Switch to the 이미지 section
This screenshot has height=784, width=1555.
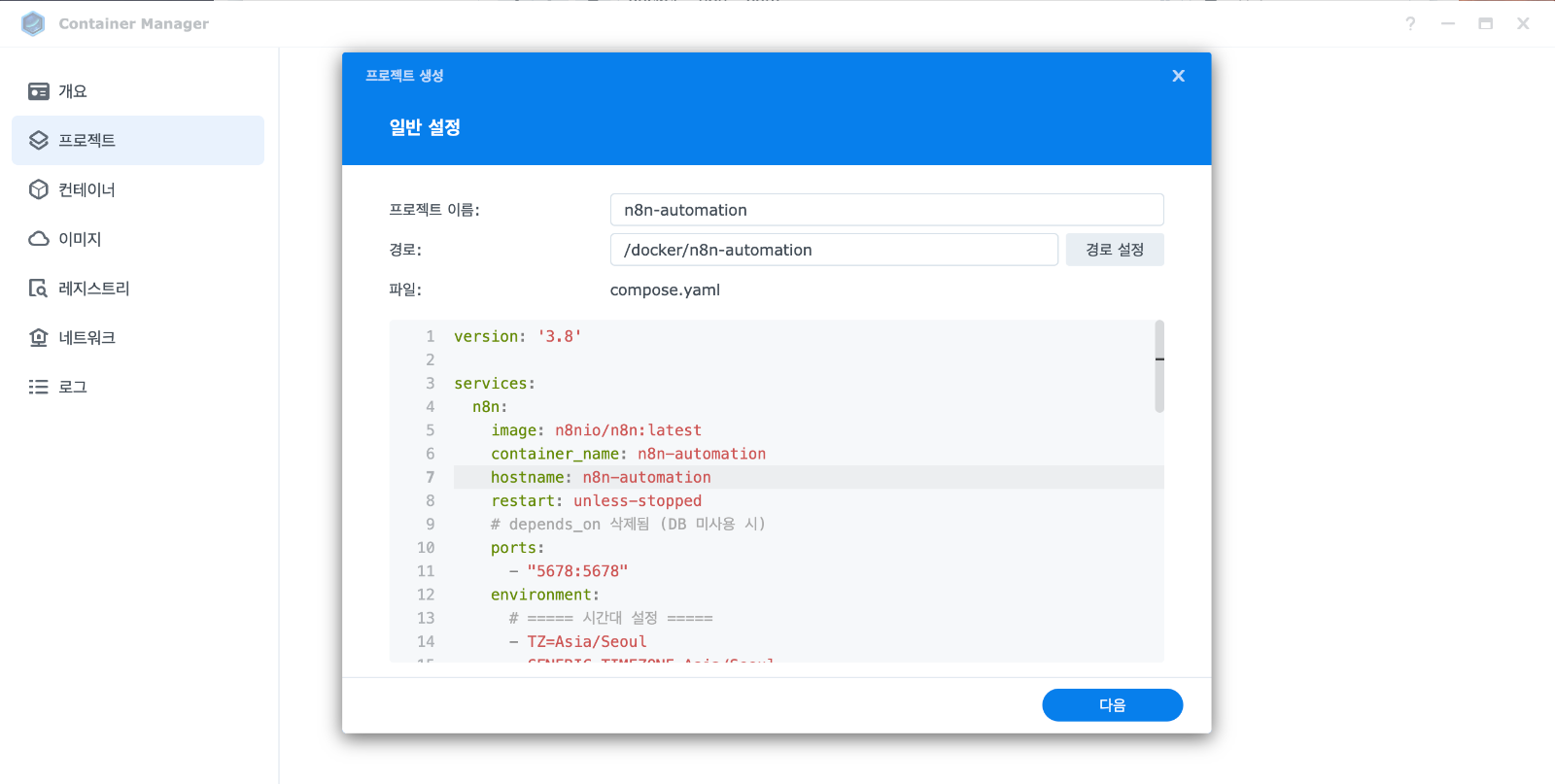click(x=138, y=239)
